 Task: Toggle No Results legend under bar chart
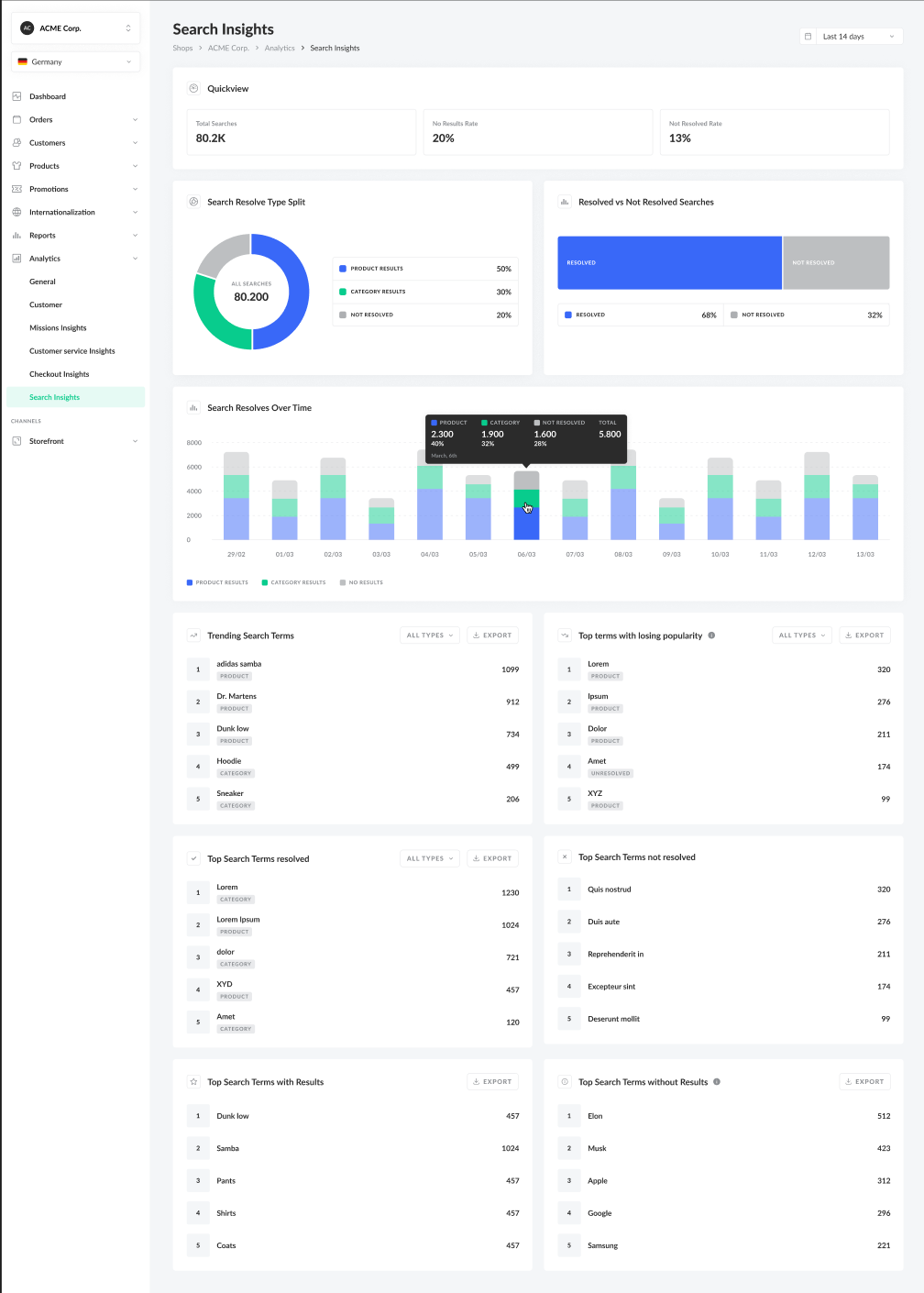361,582
